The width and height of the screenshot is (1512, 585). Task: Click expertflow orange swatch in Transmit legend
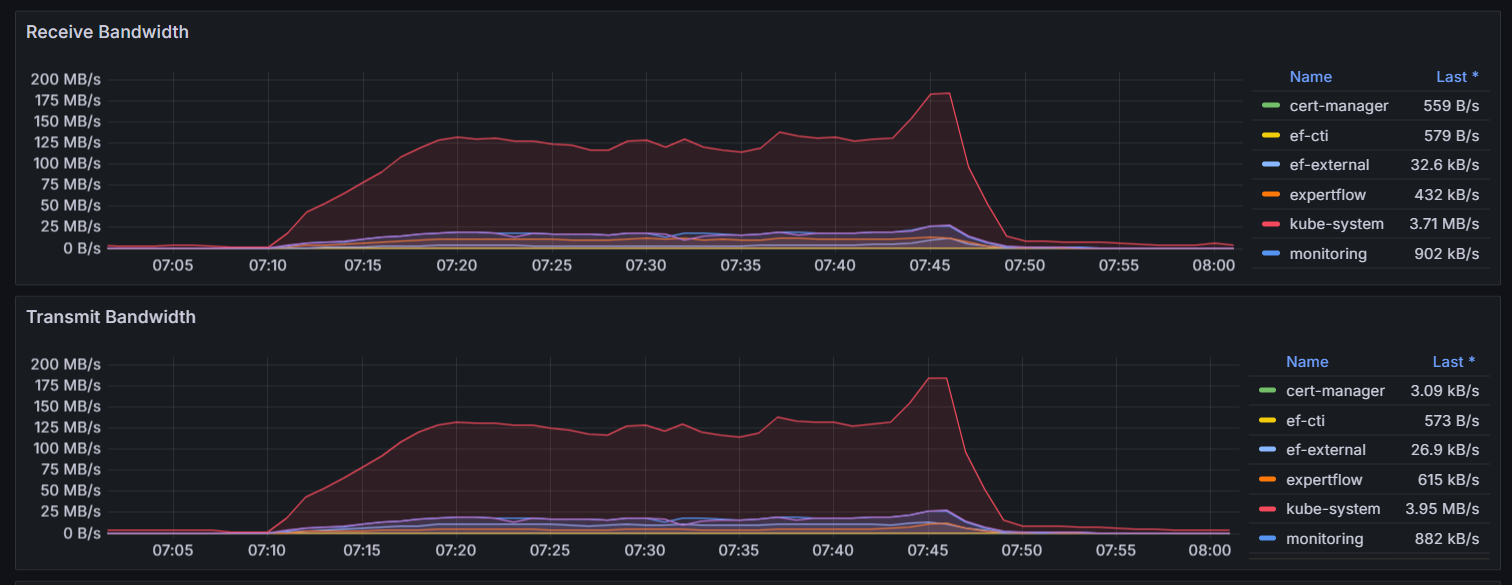point(1267,480)
